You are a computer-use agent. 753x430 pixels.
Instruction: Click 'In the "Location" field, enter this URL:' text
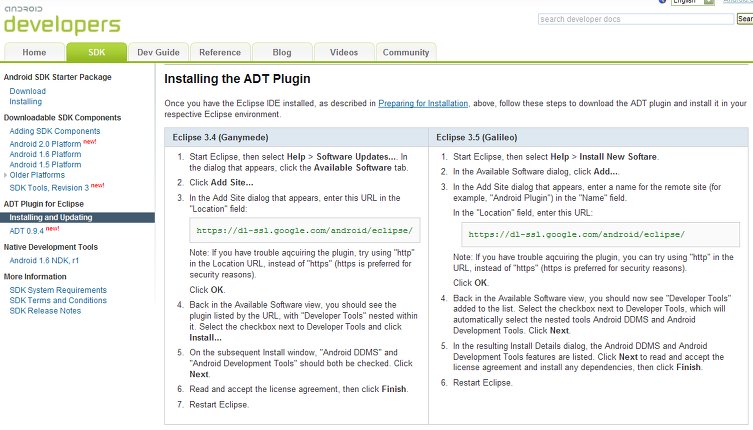(523, 213)
